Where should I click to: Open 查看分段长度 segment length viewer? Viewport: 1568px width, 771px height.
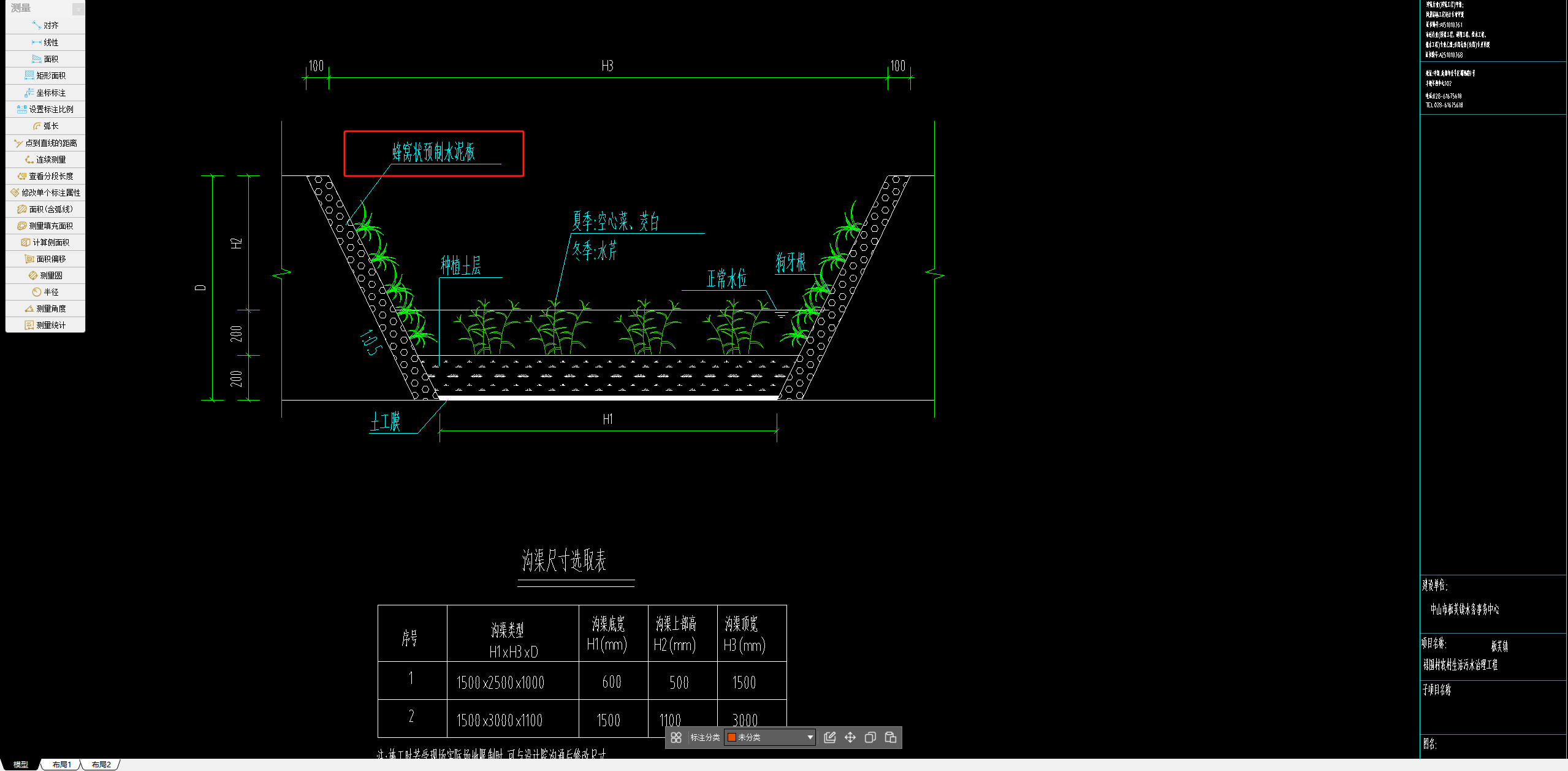point(45,176)
